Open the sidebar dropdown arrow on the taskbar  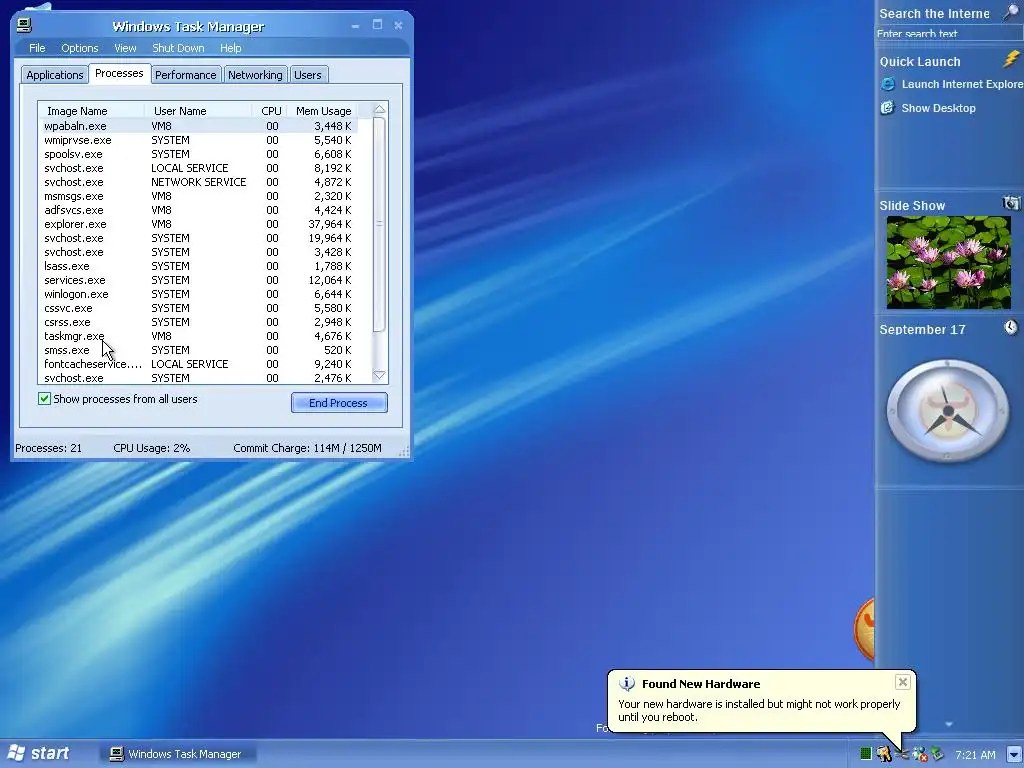(1014, 754)
